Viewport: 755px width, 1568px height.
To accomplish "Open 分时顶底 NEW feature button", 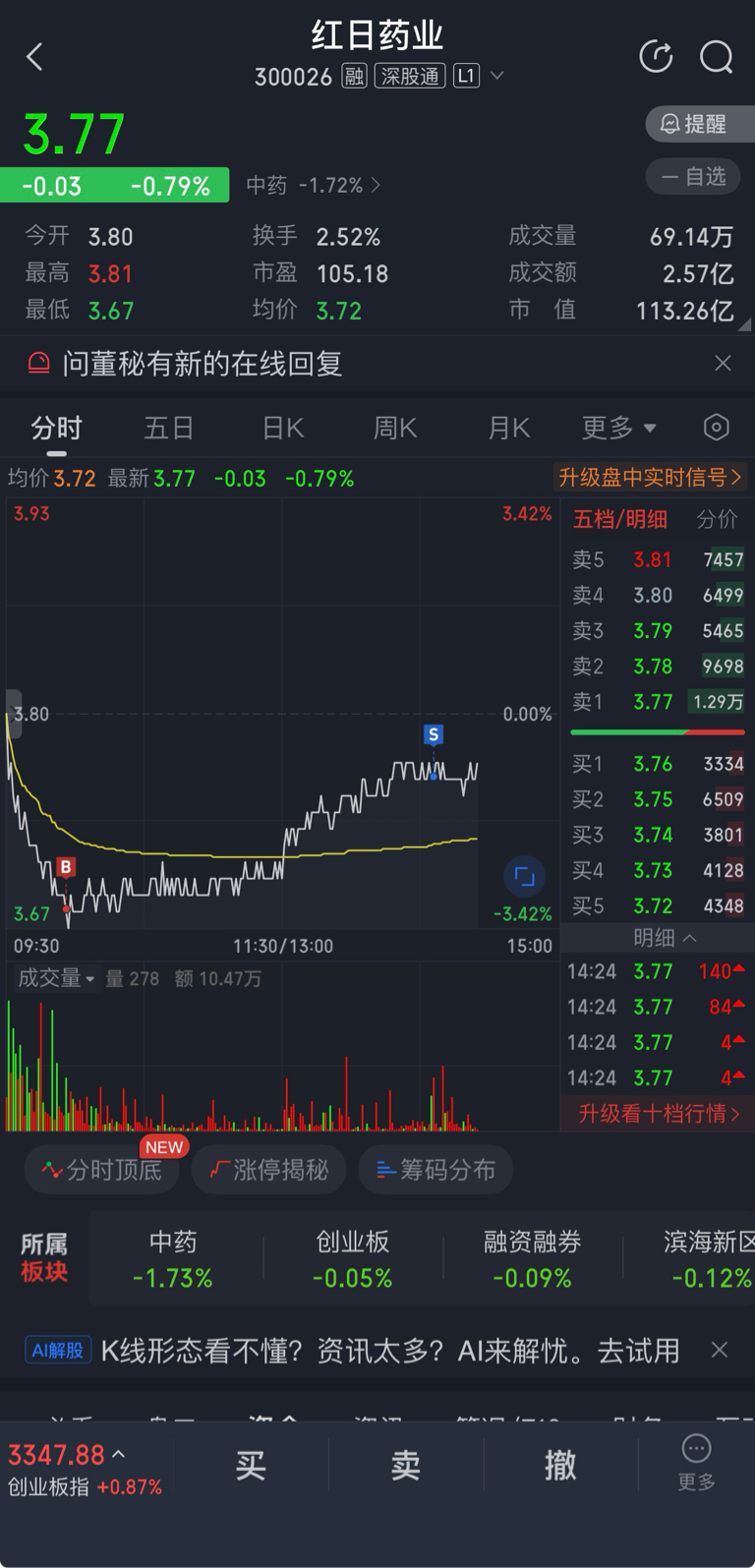I will [103, 1169].
